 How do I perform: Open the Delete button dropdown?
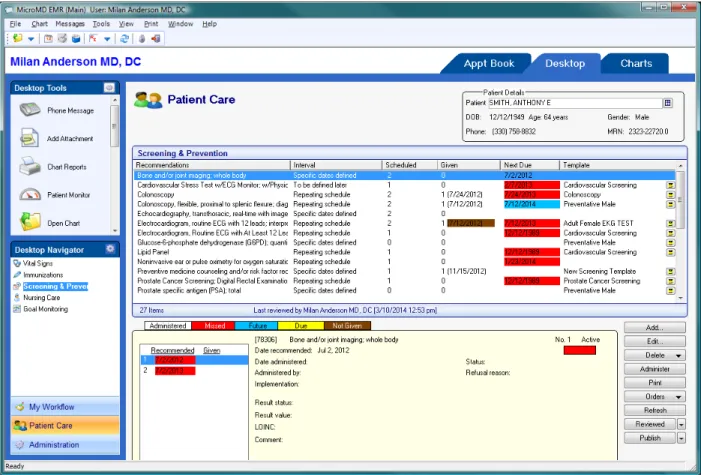(x=678, y=356)
